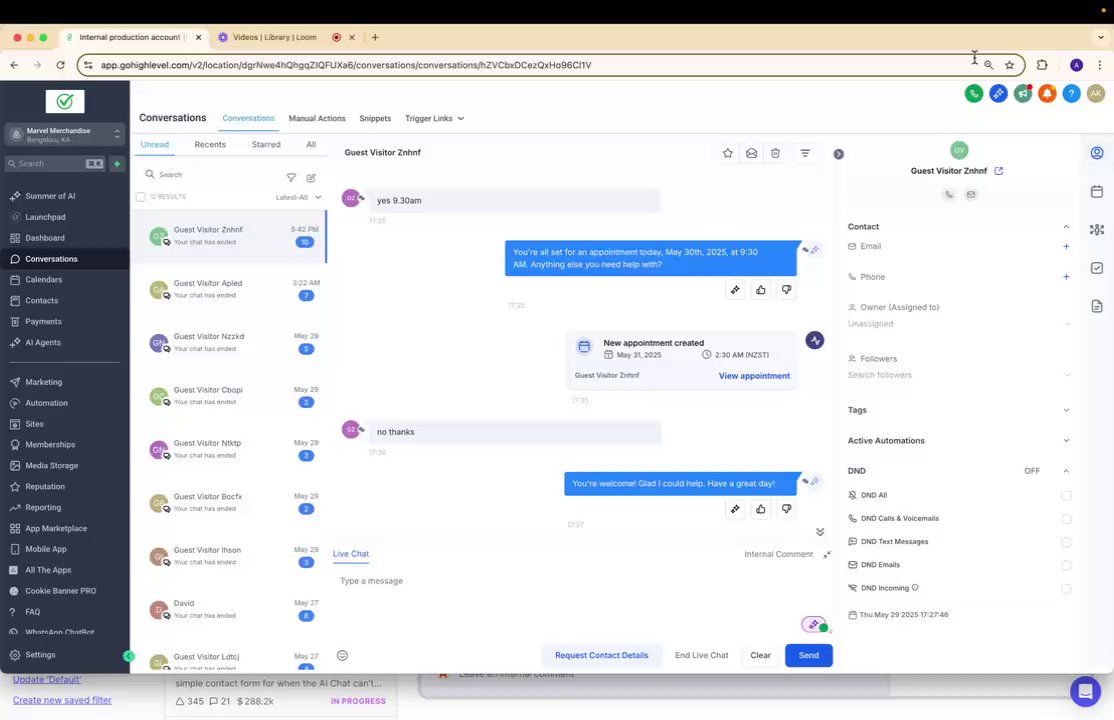Collapse contact panel with arrow button

tap(838, 154)
